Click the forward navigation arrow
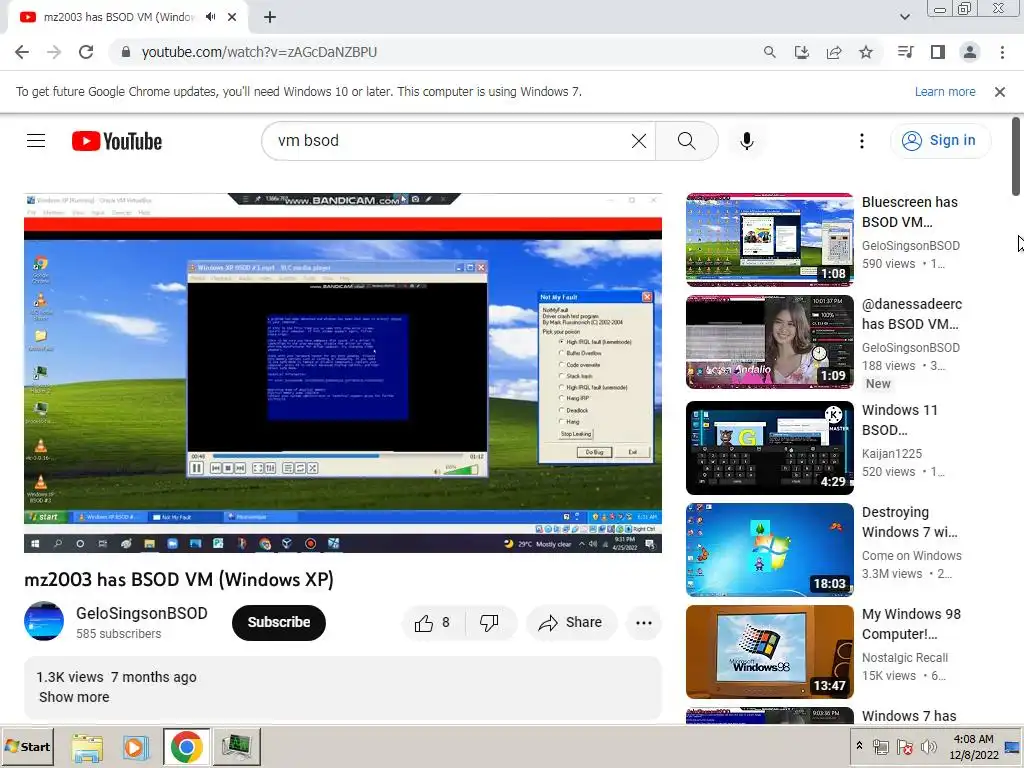 pyautogui.click(x=54, y=52)
